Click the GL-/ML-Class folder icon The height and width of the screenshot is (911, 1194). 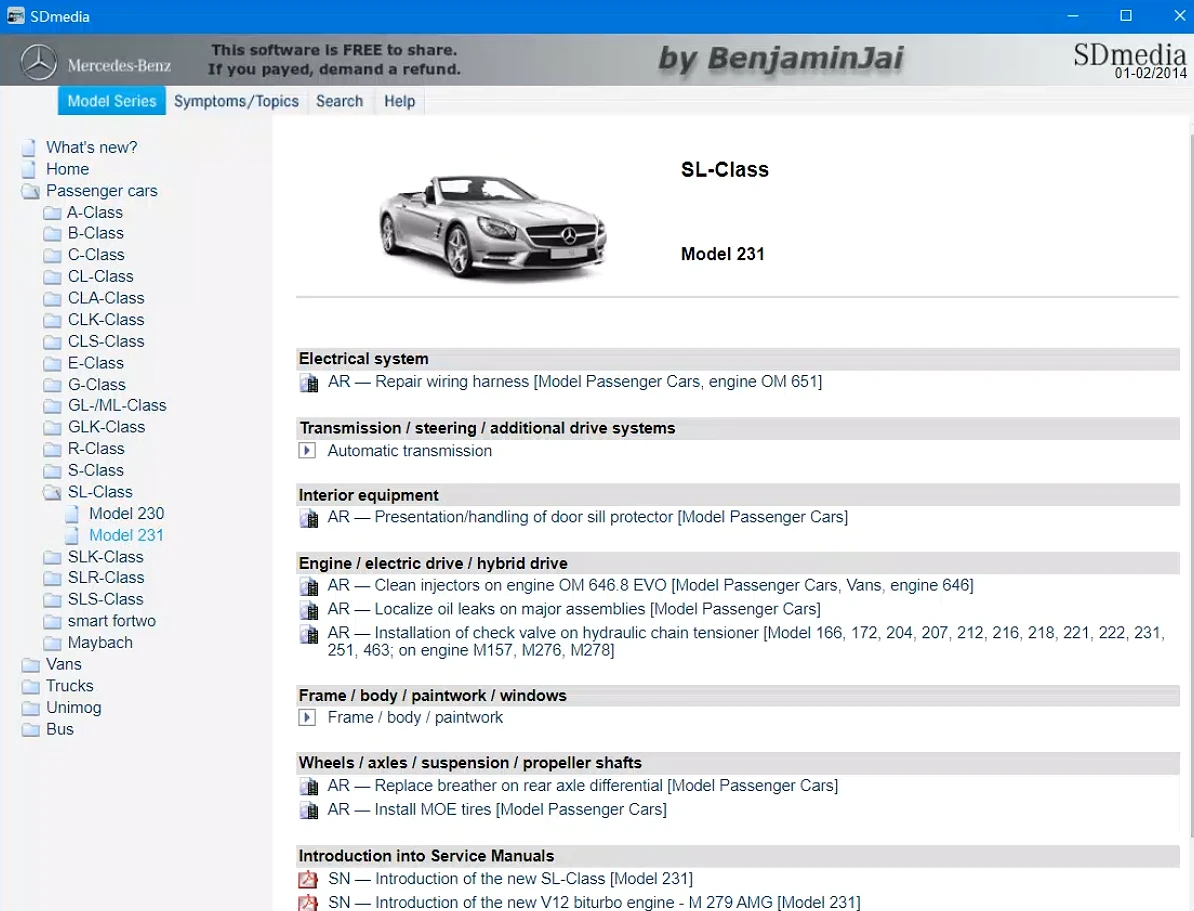(x=52, y=406)
